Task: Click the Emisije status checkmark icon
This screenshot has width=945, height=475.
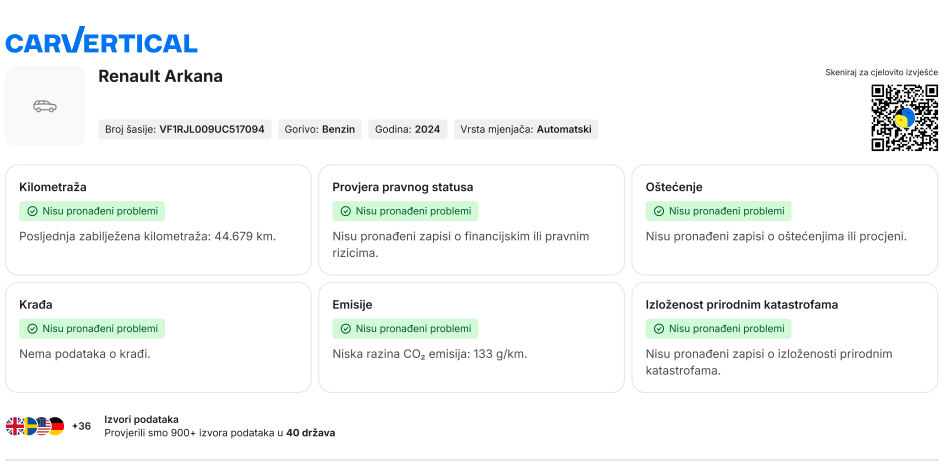Action: pyautogui.click(x=345, y=328)
